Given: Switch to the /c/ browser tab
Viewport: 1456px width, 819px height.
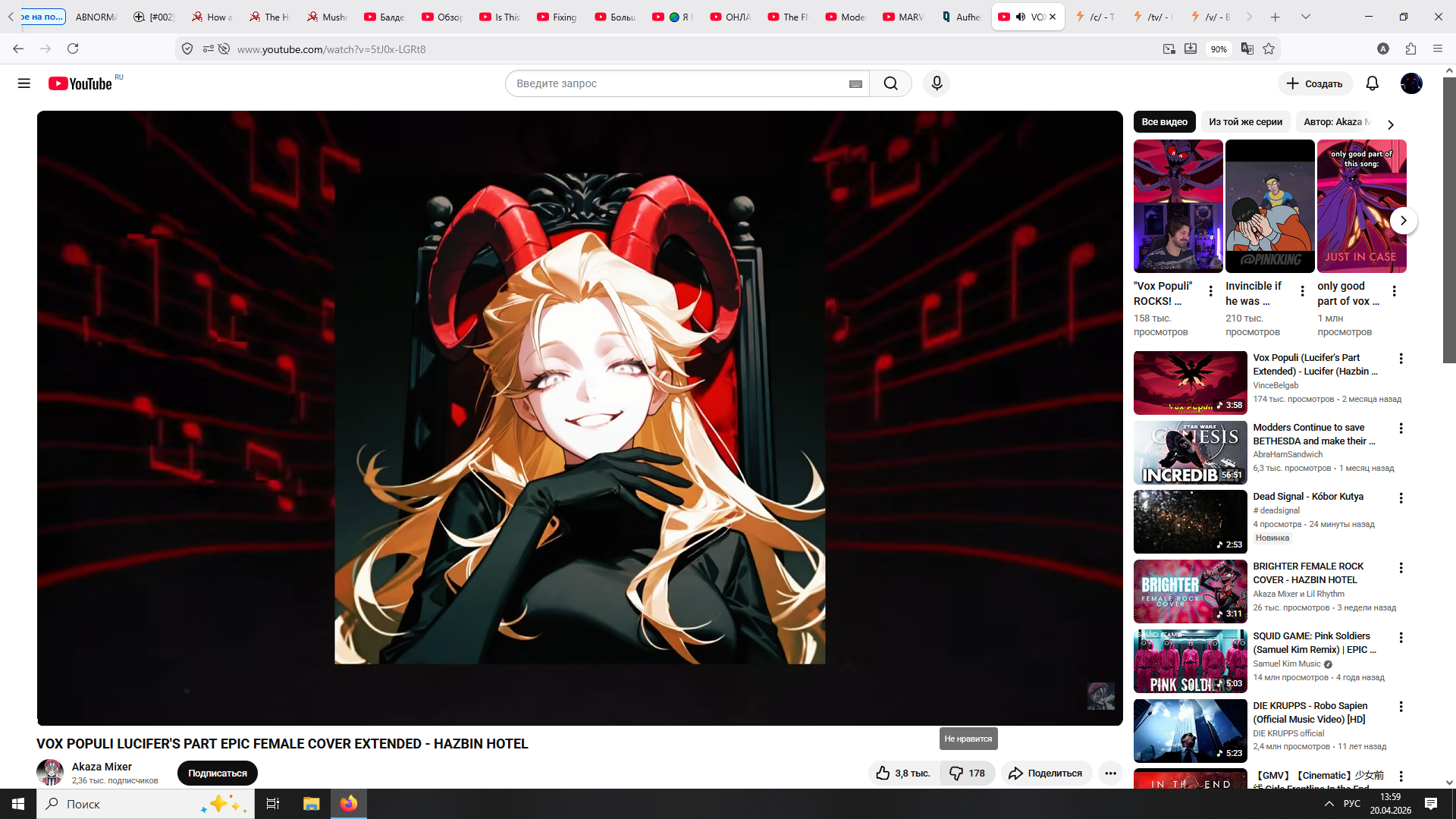Looking at the screenshot, I should tap(1095, 17).
